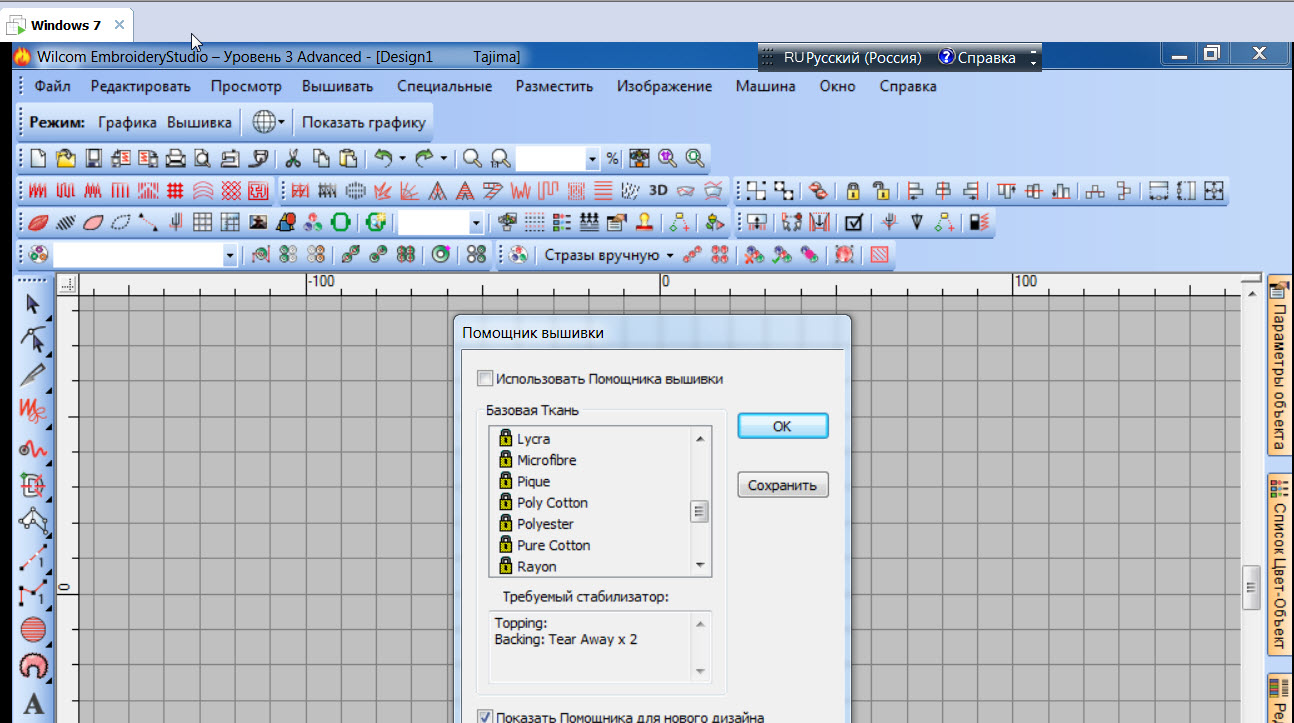Click the New design icon

tap(38, 158)
